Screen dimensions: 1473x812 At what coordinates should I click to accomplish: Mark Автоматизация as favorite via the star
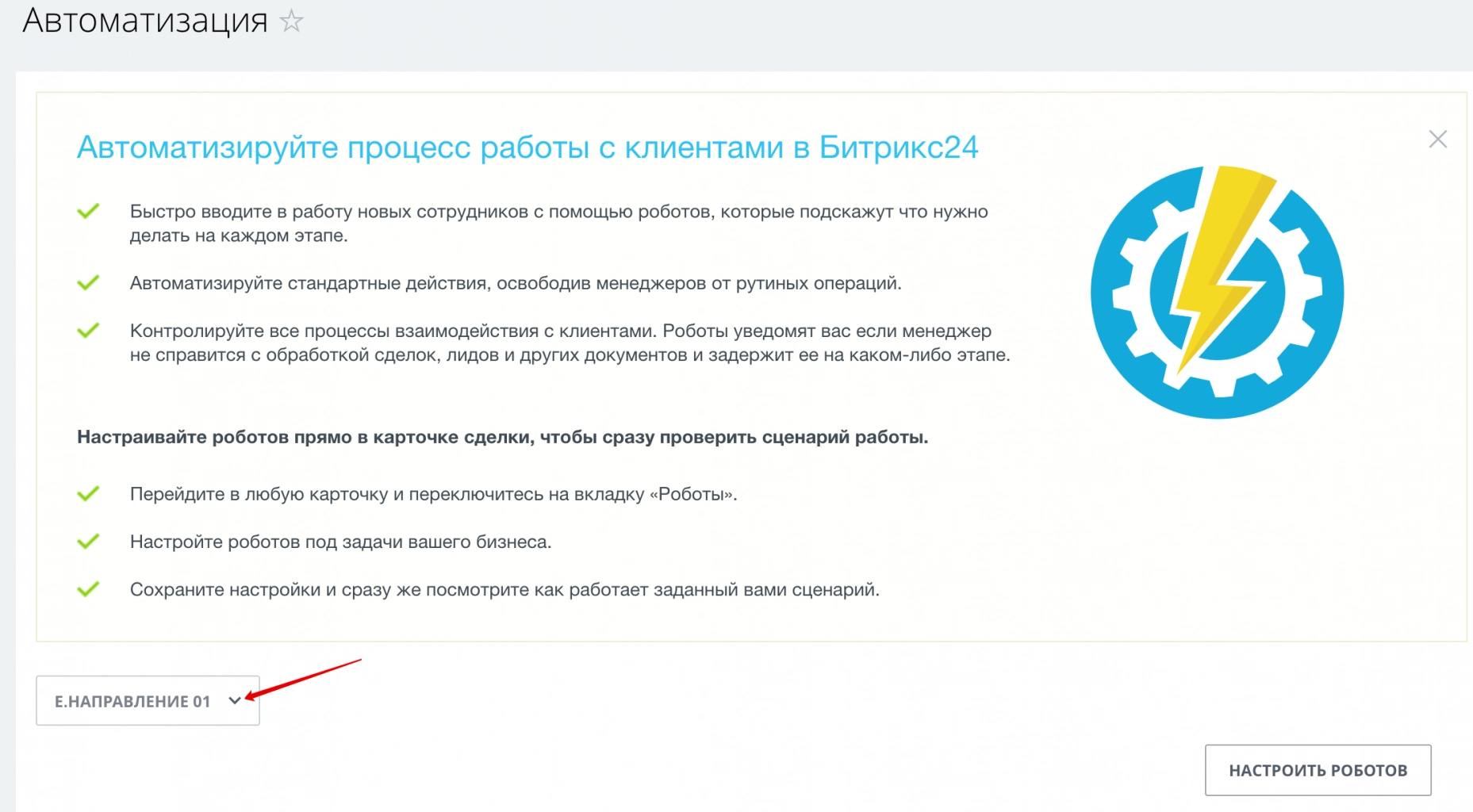pyautogui.click(x=292, y=21)
